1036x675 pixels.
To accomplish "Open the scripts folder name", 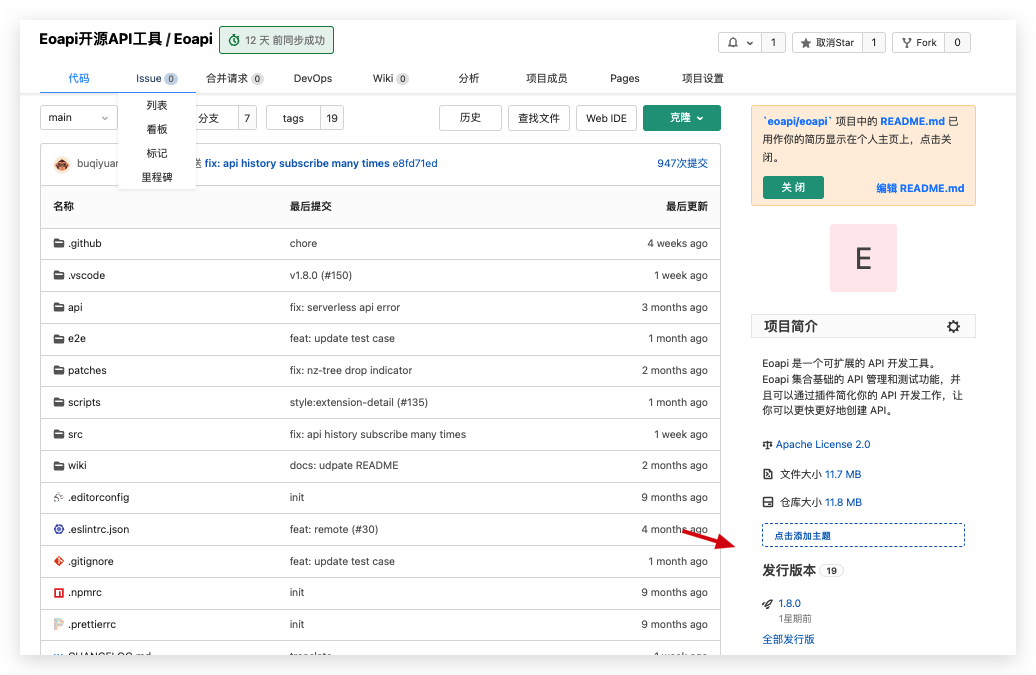I will (84, 402).
